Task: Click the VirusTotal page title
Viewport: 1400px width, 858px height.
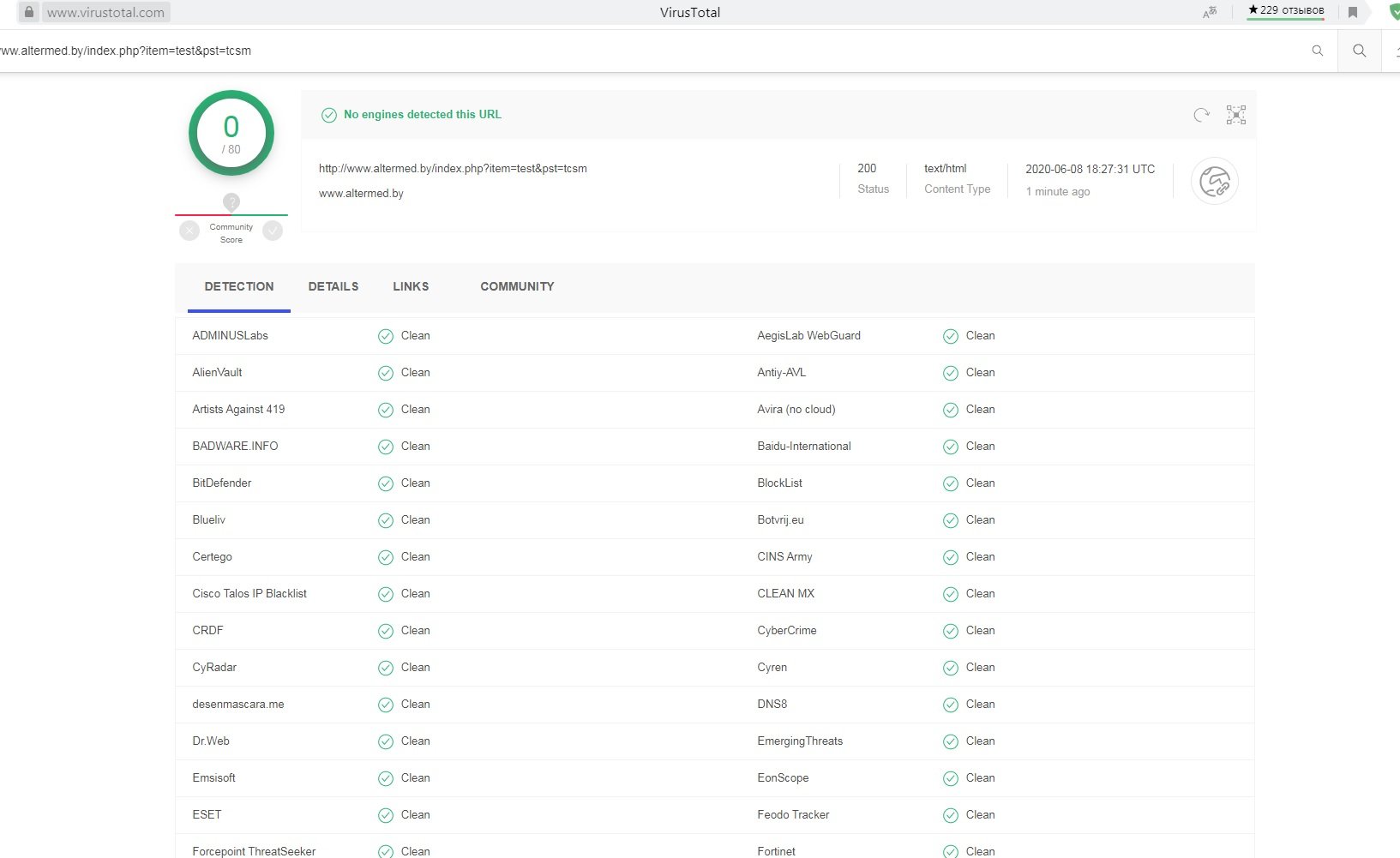Action: (690, 12)
